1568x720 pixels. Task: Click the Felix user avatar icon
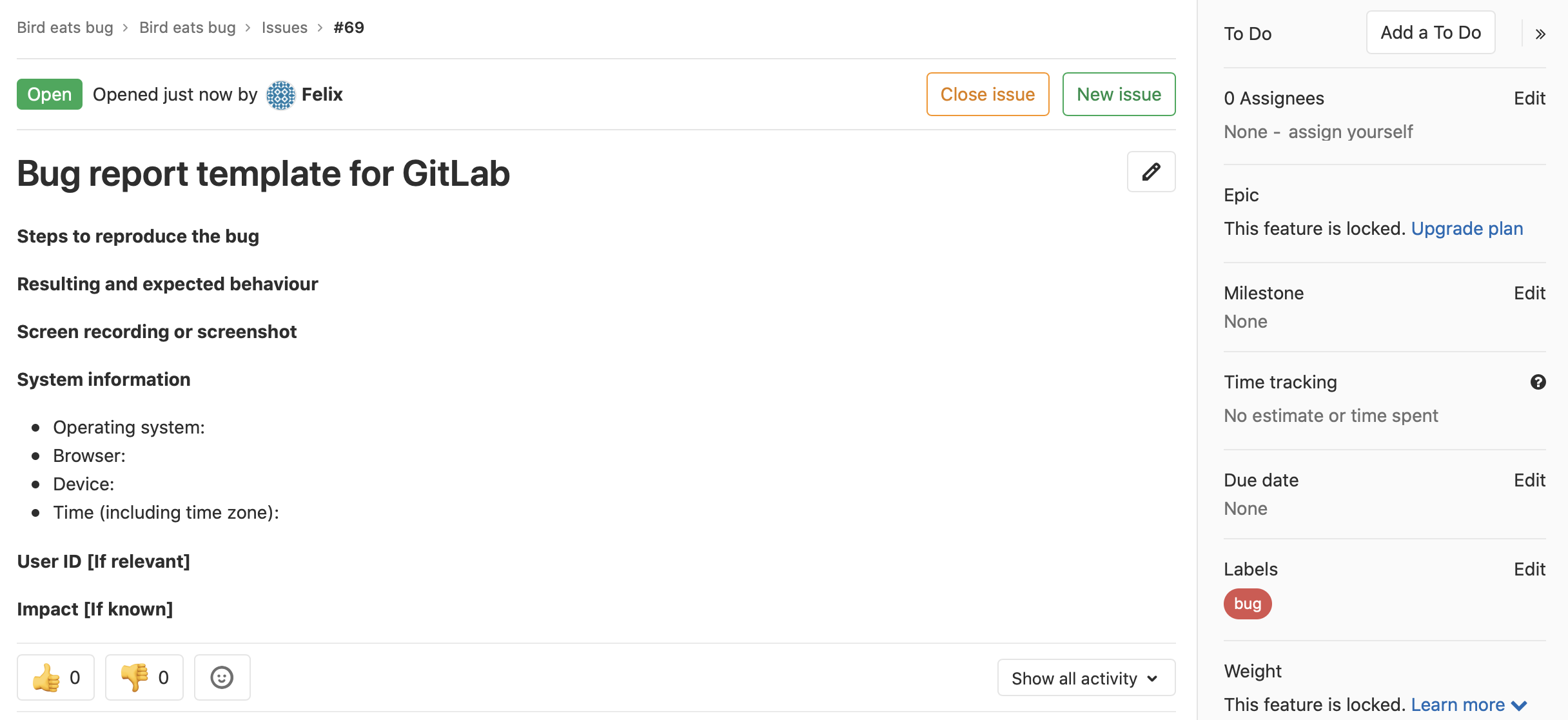[281, 94]
